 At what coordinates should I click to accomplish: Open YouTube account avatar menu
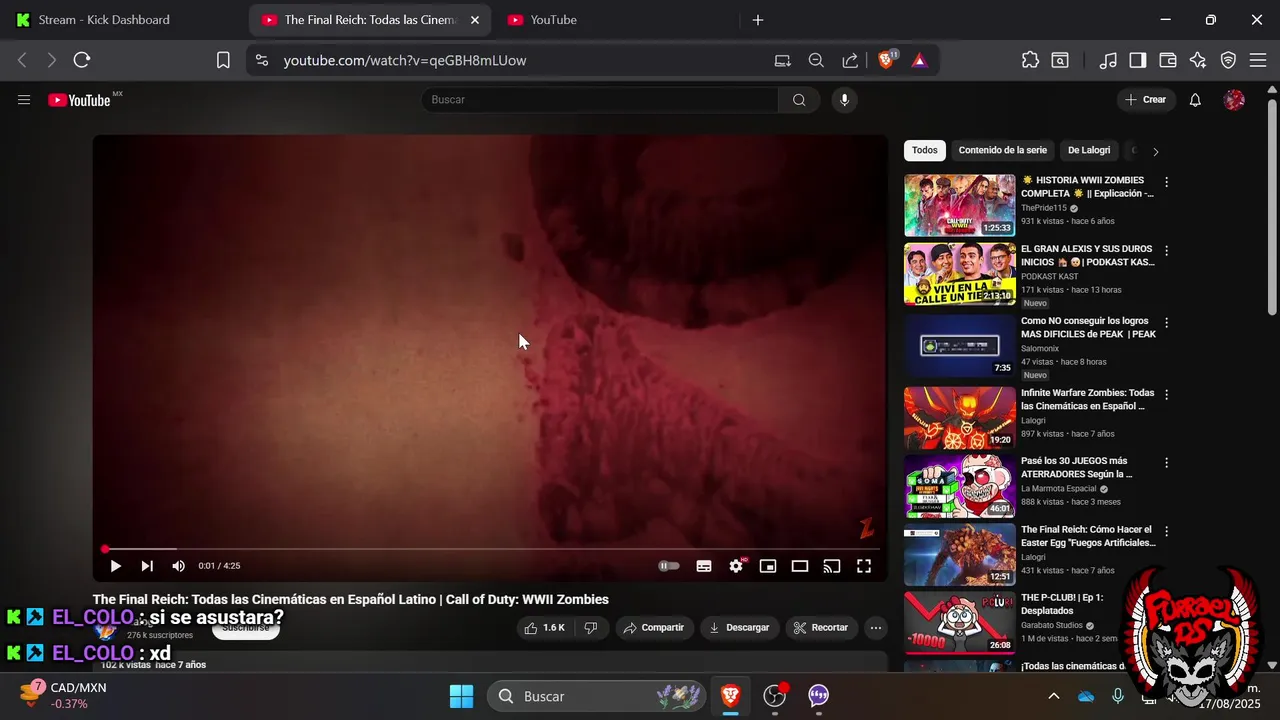pyautogui.click(x=1234, y=100)
